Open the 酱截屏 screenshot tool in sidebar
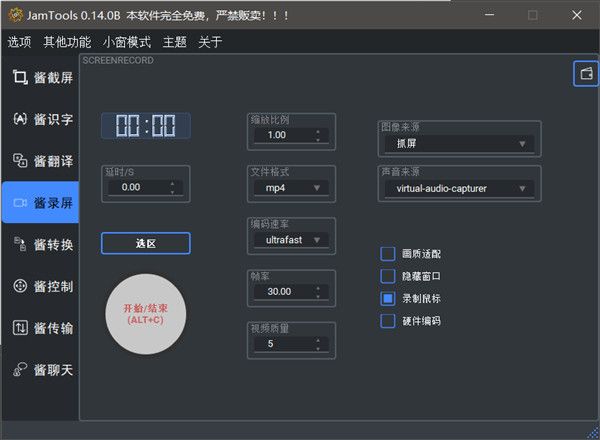600x440 pixels. (40, 78)
